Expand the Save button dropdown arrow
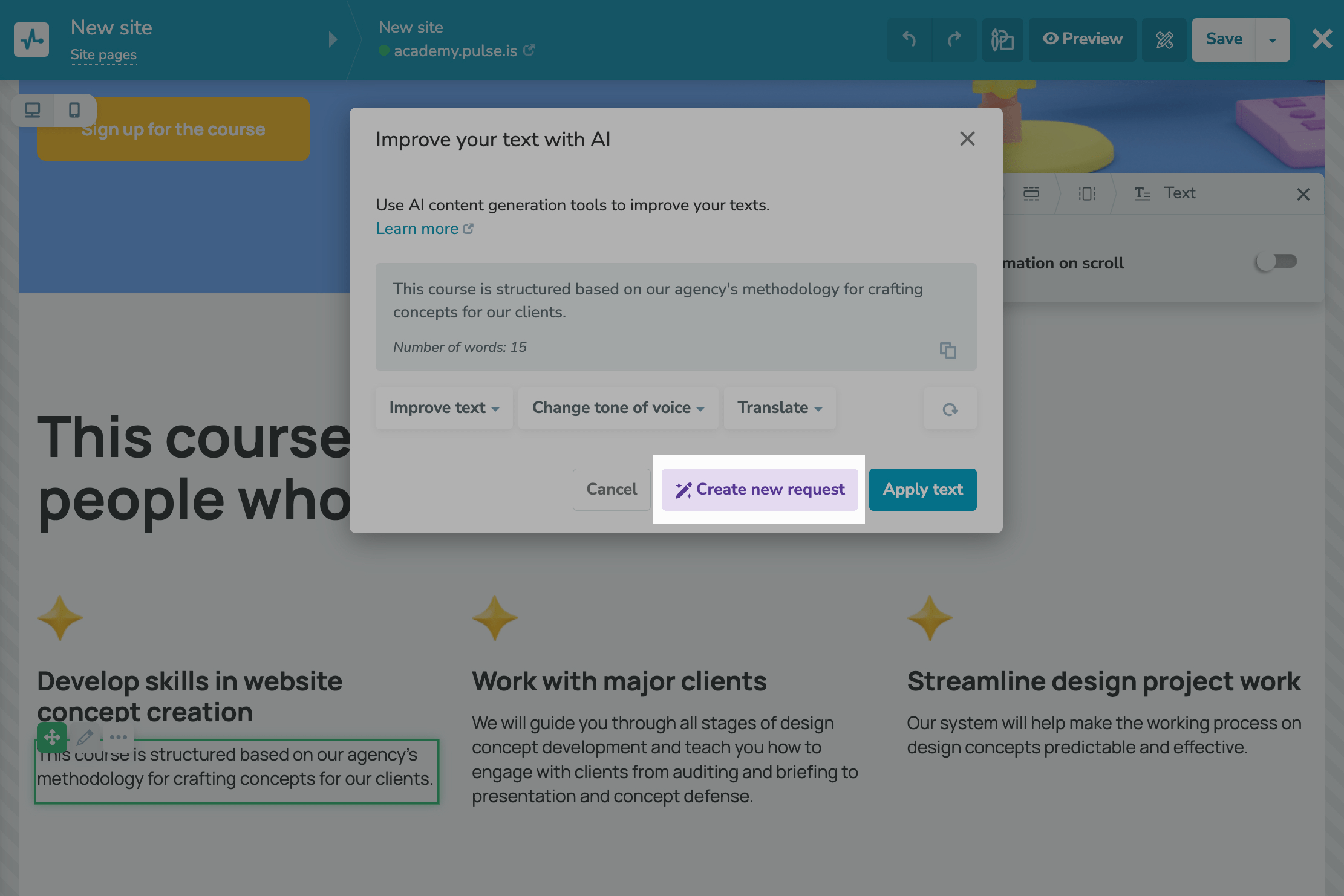Image resolution: width=1344 pixels, height=896 pixels. click(x=1272, y=40)
